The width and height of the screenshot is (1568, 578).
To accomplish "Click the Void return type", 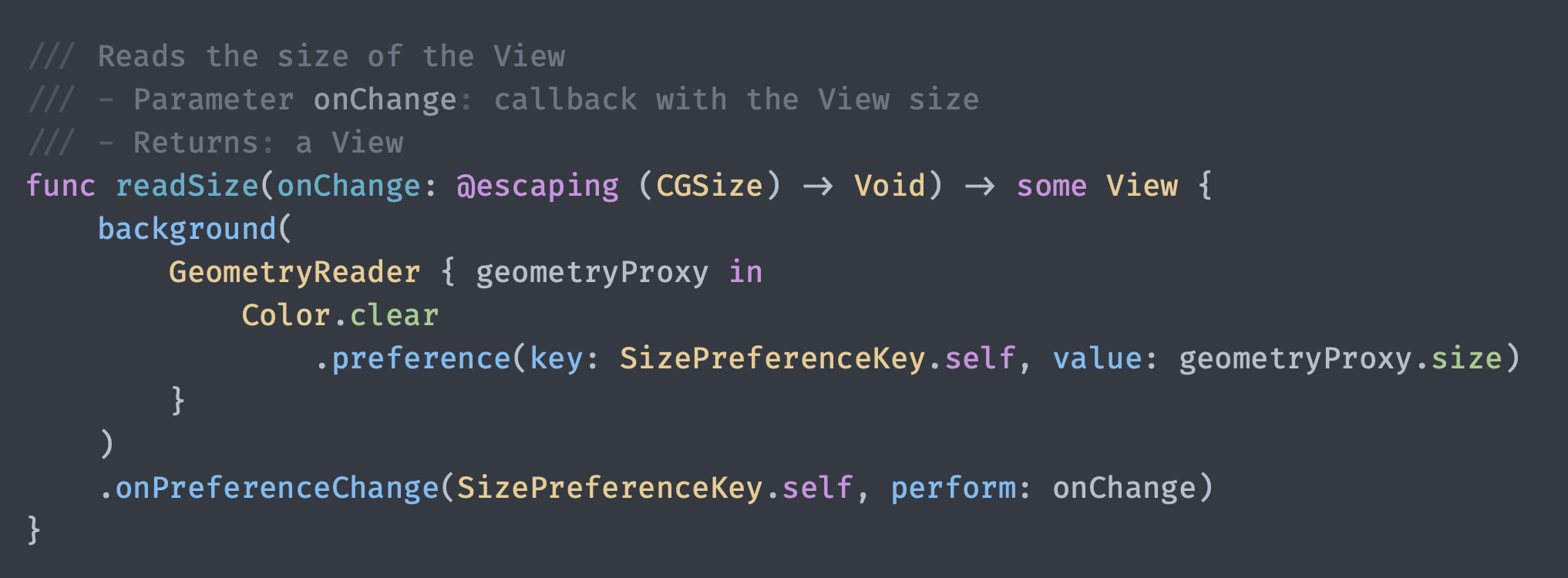I will click(890, 186).
